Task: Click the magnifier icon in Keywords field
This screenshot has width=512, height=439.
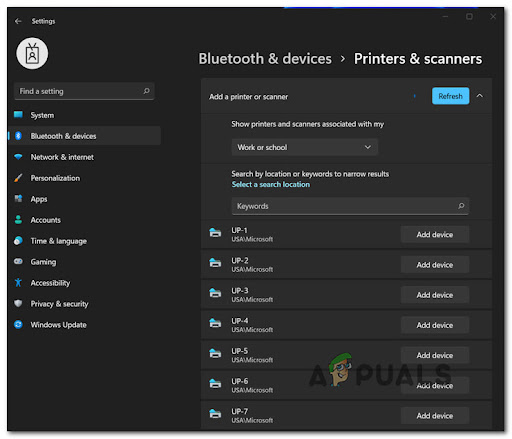Action: point(461,206)
